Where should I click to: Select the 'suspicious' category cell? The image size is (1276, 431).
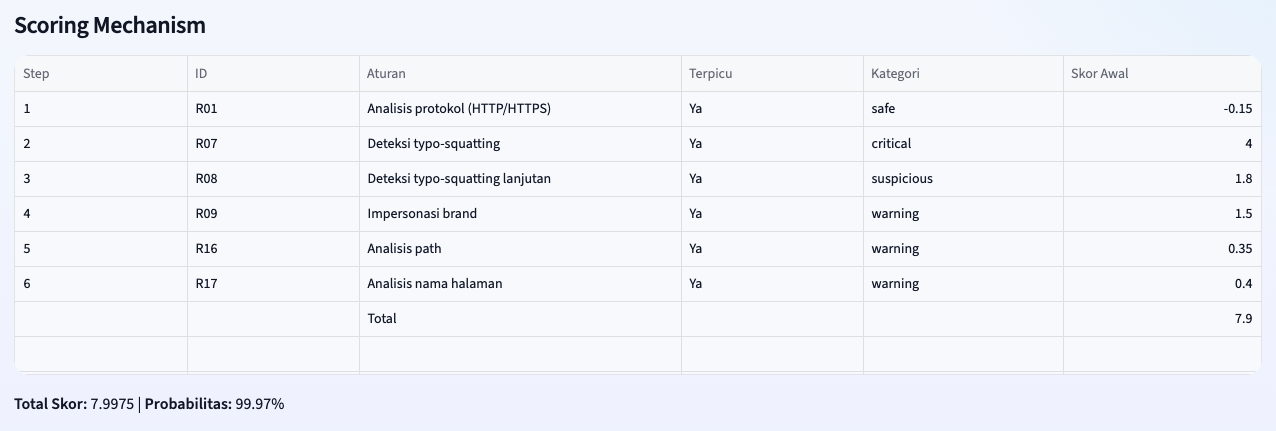(963, 179)
